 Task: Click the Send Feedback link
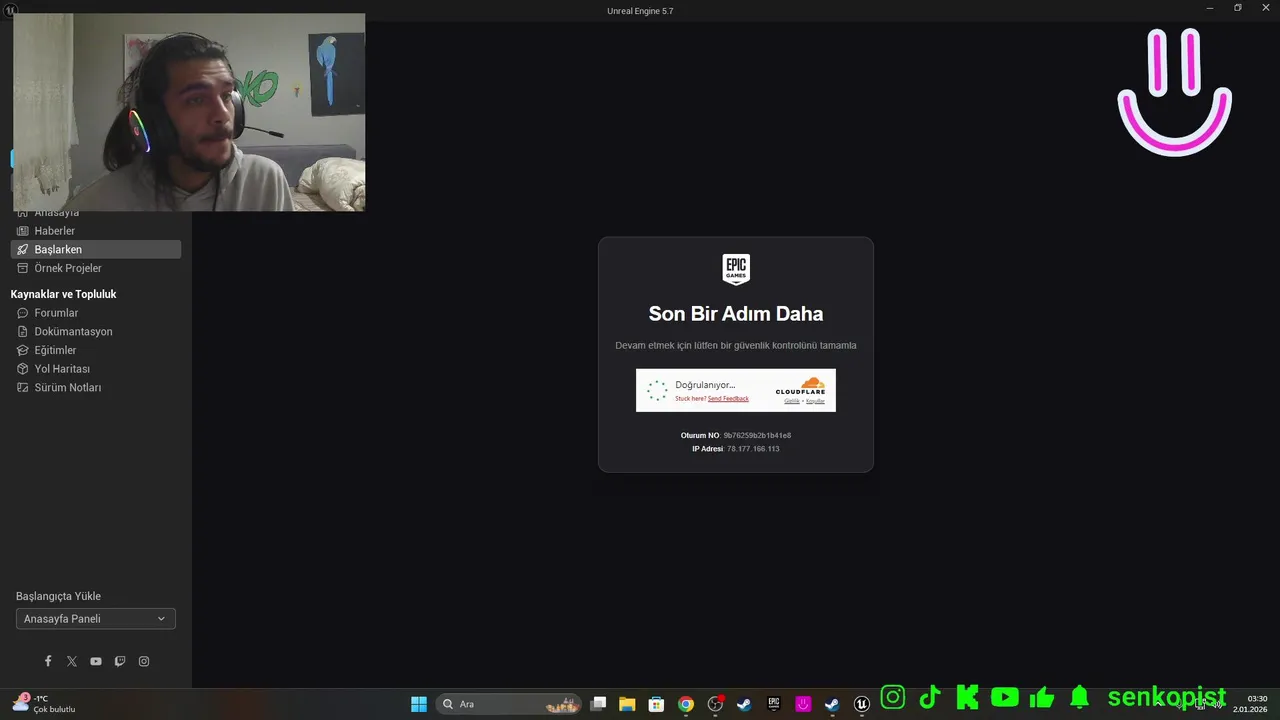click(x=728, y=399)
